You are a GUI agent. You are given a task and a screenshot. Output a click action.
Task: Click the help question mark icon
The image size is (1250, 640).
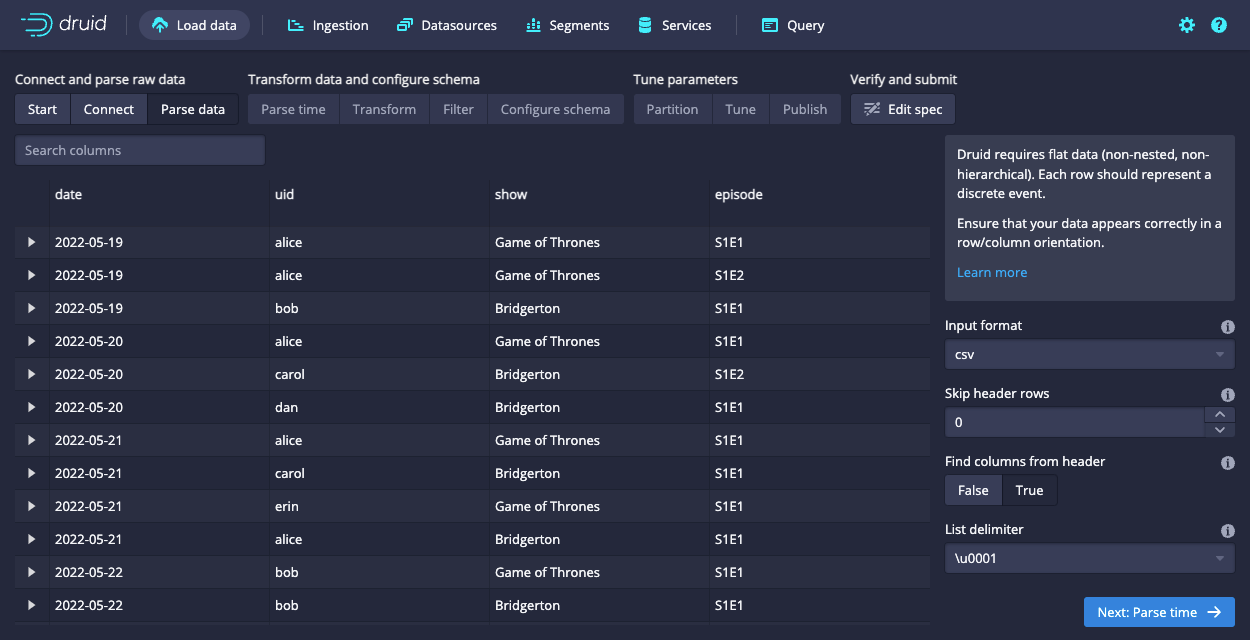coord(1218,24)
